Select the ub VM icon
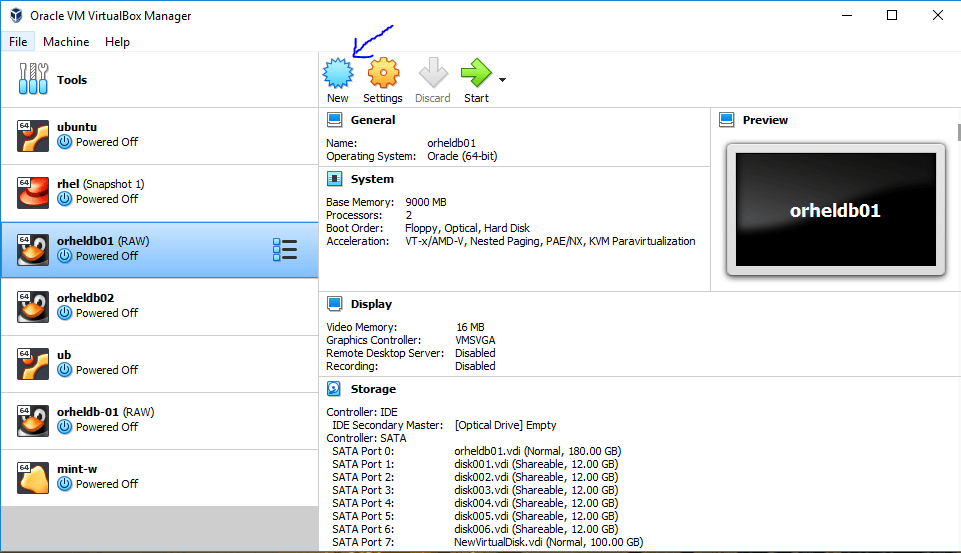The height and width of the screenshot is (553, 961). 32,364
